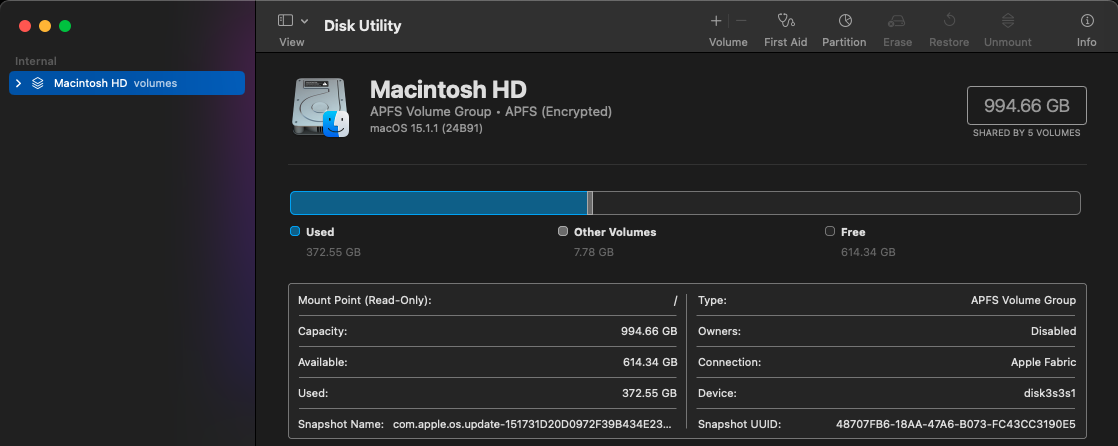Click the large Macintosh HD heading
The width and height of the screenshot is (1118, 446).
pyautogui.click(x=448, y=89)
